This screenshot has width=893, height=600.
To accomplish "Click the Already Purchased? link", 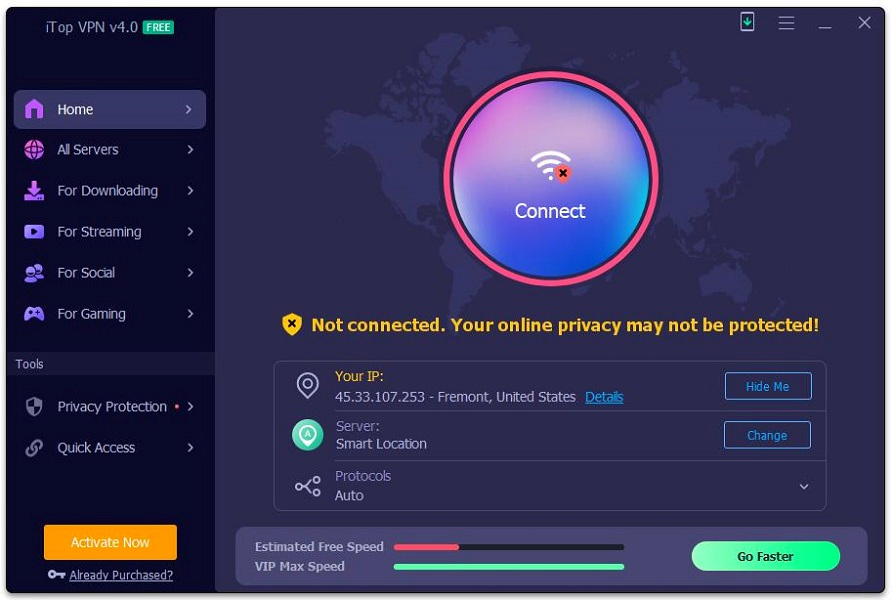I will coord(121,575).
